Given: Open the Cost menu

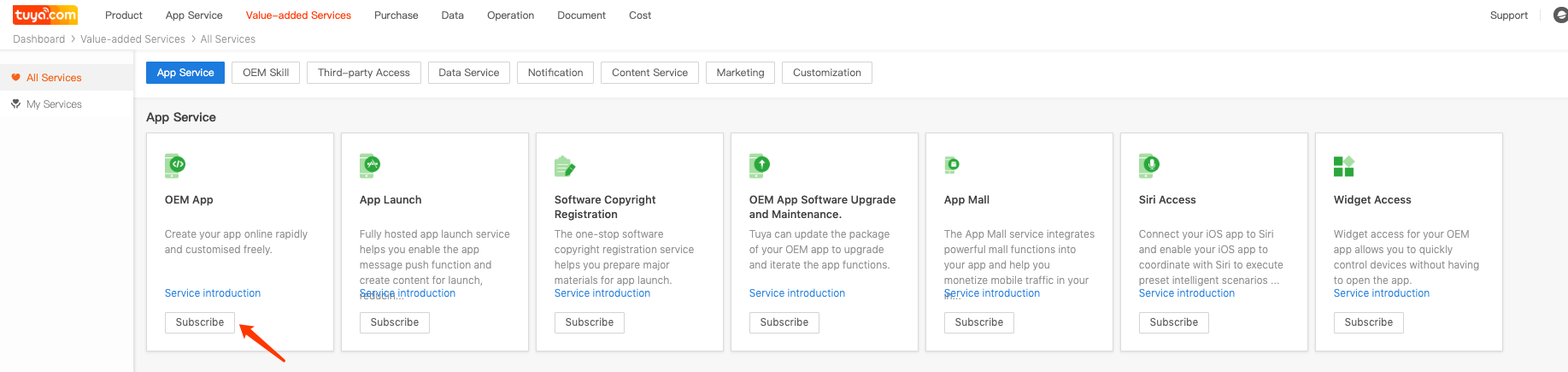Looking at the screenshot, I should click(640, 15).
